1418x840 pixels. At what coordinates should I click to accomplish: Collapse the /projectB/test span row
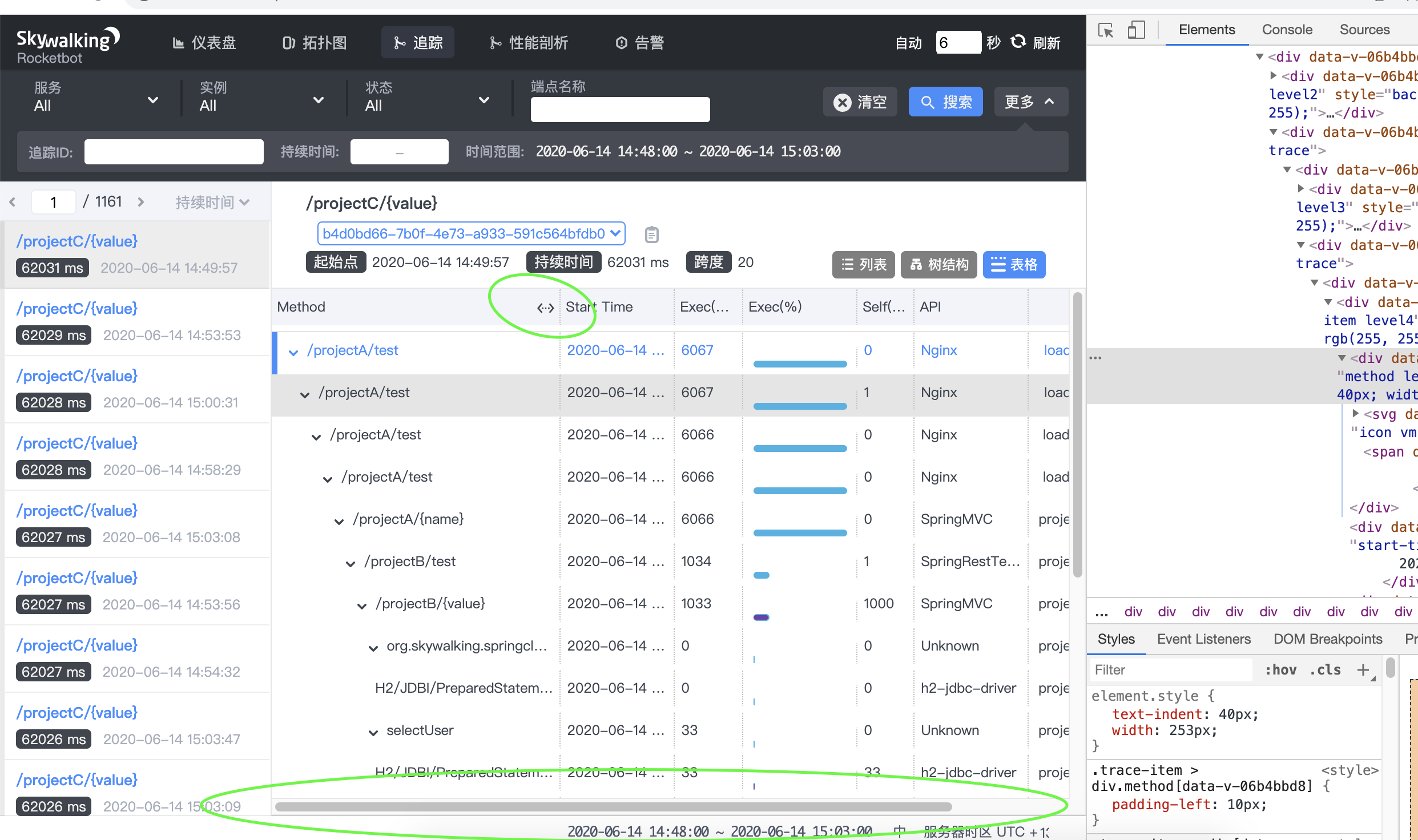pyautogui.click(x=351, y=563)
